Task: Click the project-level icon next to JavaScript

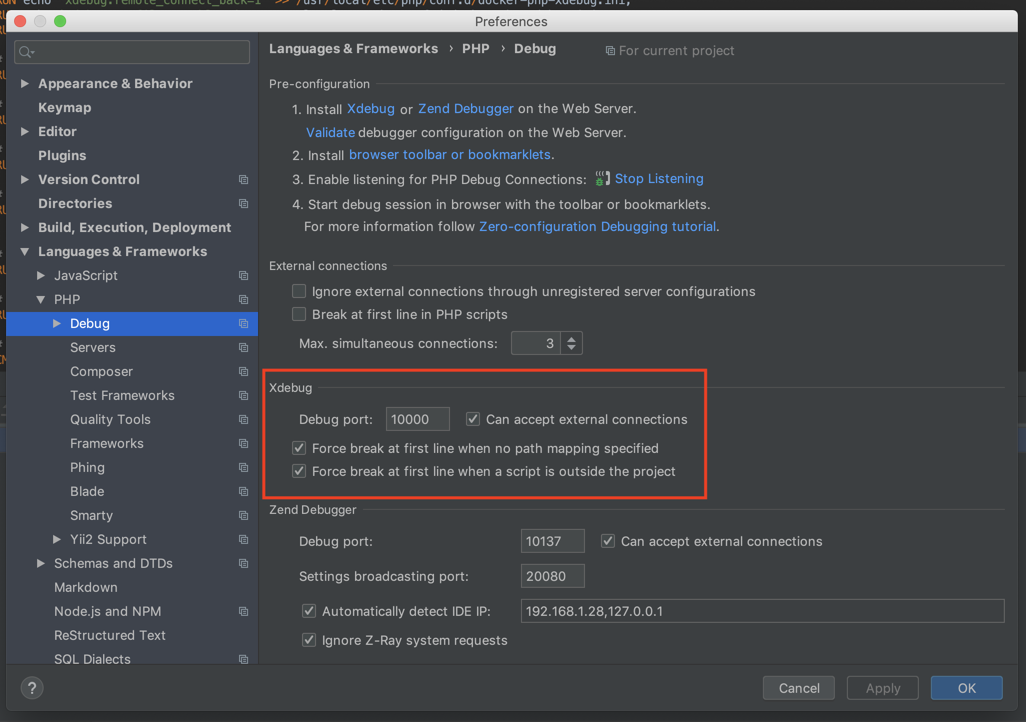Action: pyautogui.click(x=243, y=276)
